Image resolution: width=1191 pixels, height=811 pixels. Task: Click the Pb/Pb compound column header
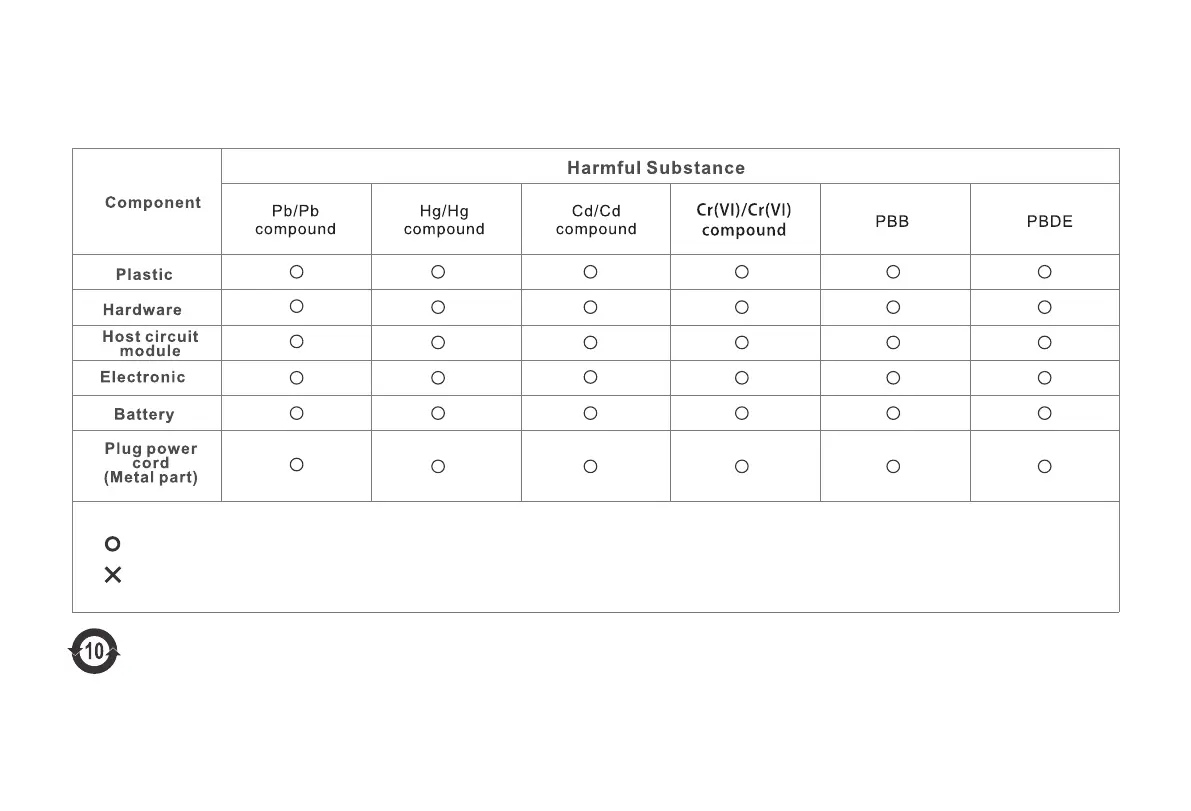click(296, 220)
